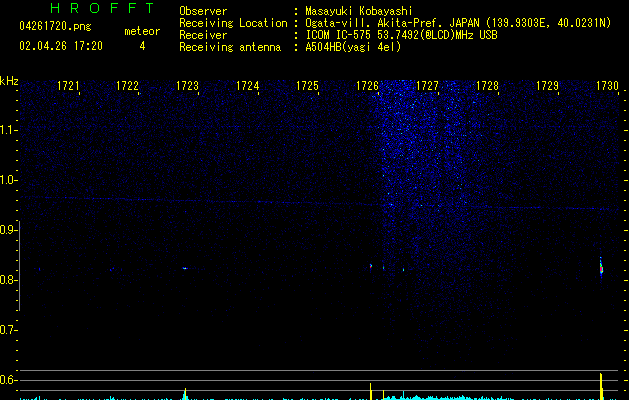Click the tall yellow power peak near 1730
Viewport: 629px width, 400px height.
click(x=601, y=386)
